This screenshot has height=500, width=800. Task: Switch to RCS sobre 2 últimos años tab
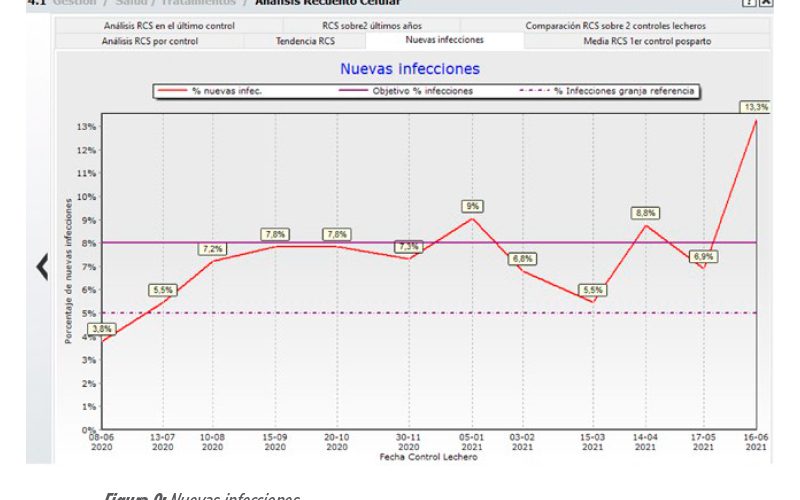tap(371, 26)
